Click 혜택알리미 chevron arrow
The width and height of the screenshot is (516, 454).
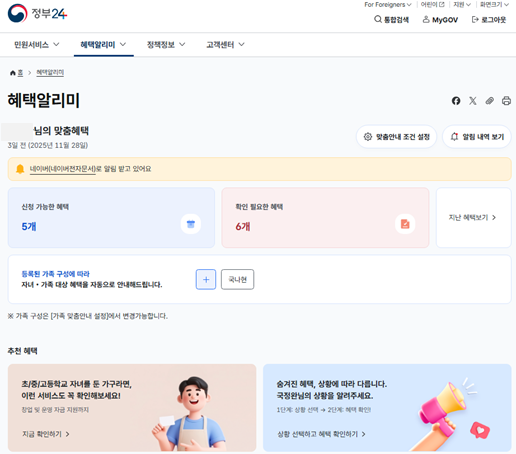123,44
